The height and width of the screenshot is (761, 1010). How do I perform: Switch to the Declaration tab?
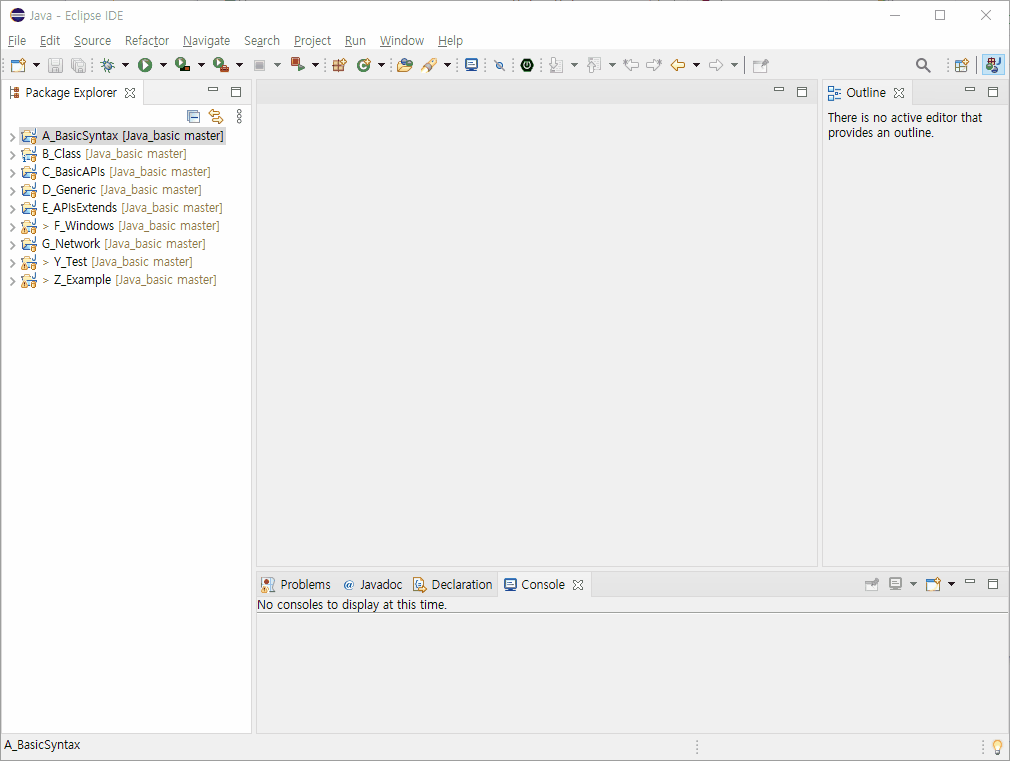[453, 584]
